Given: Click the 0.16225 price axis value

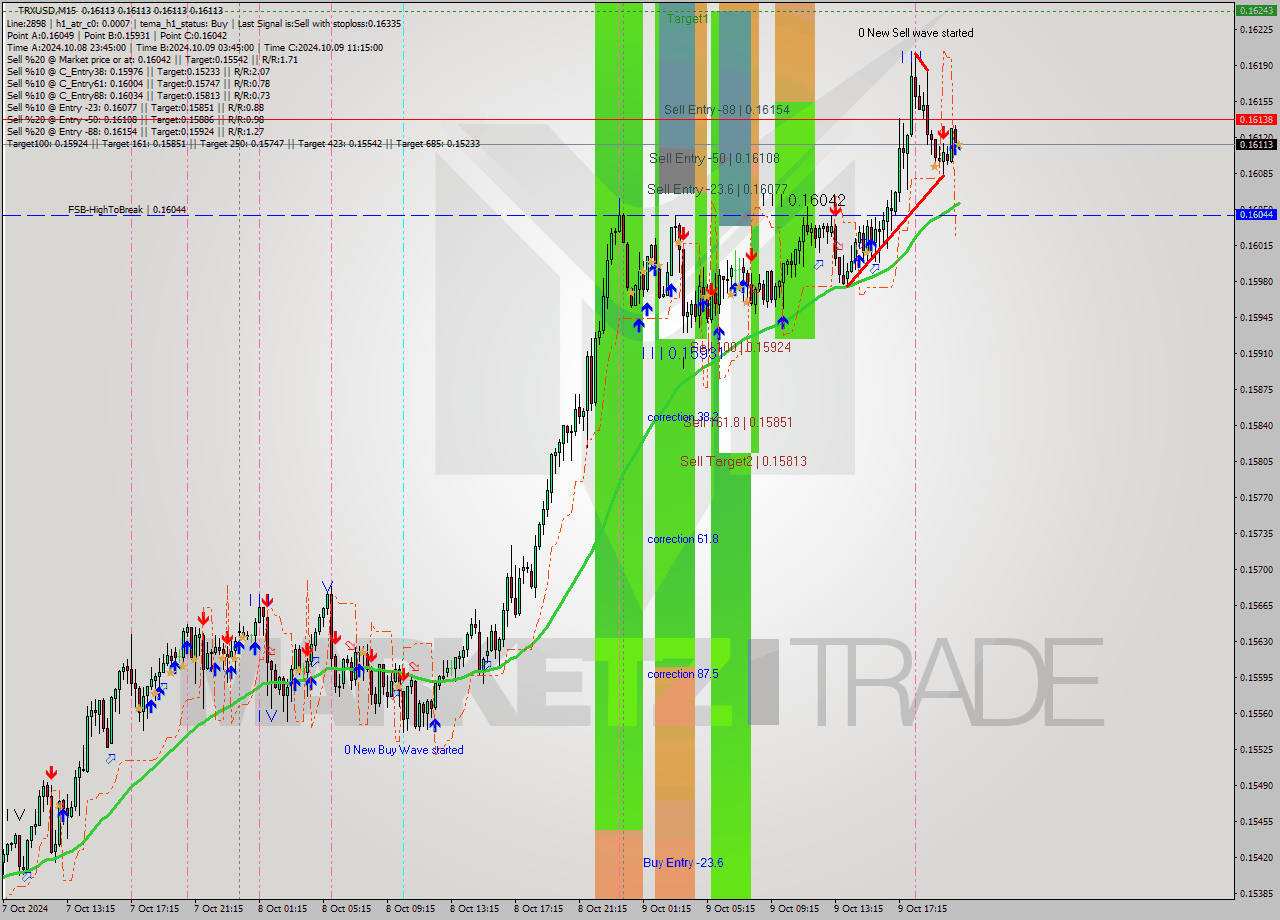Looking at the screenshot, I should (x=1255, y=29).
